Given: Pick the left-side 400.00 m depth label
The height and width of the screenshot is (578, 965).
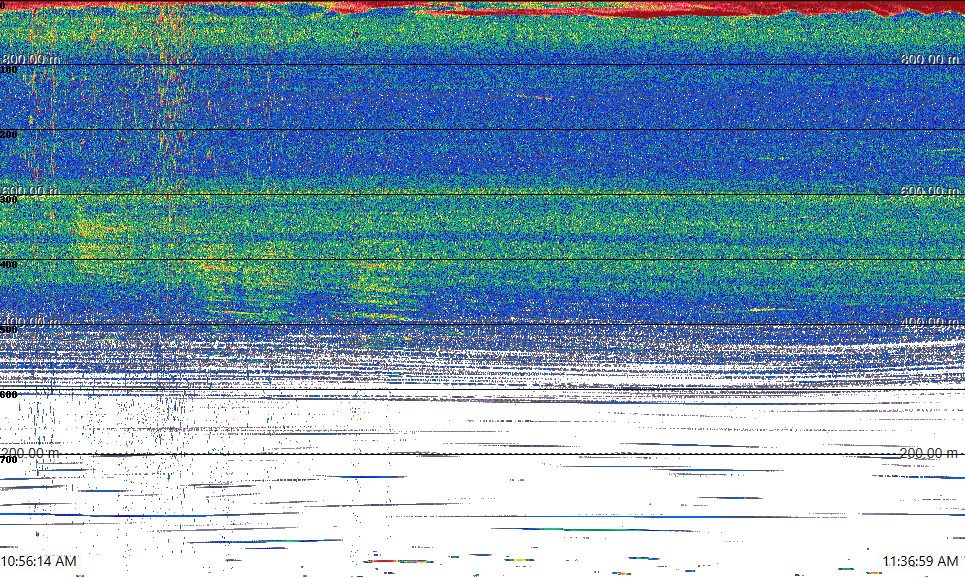Looking at the screenshot, I should tap(31, 322).
